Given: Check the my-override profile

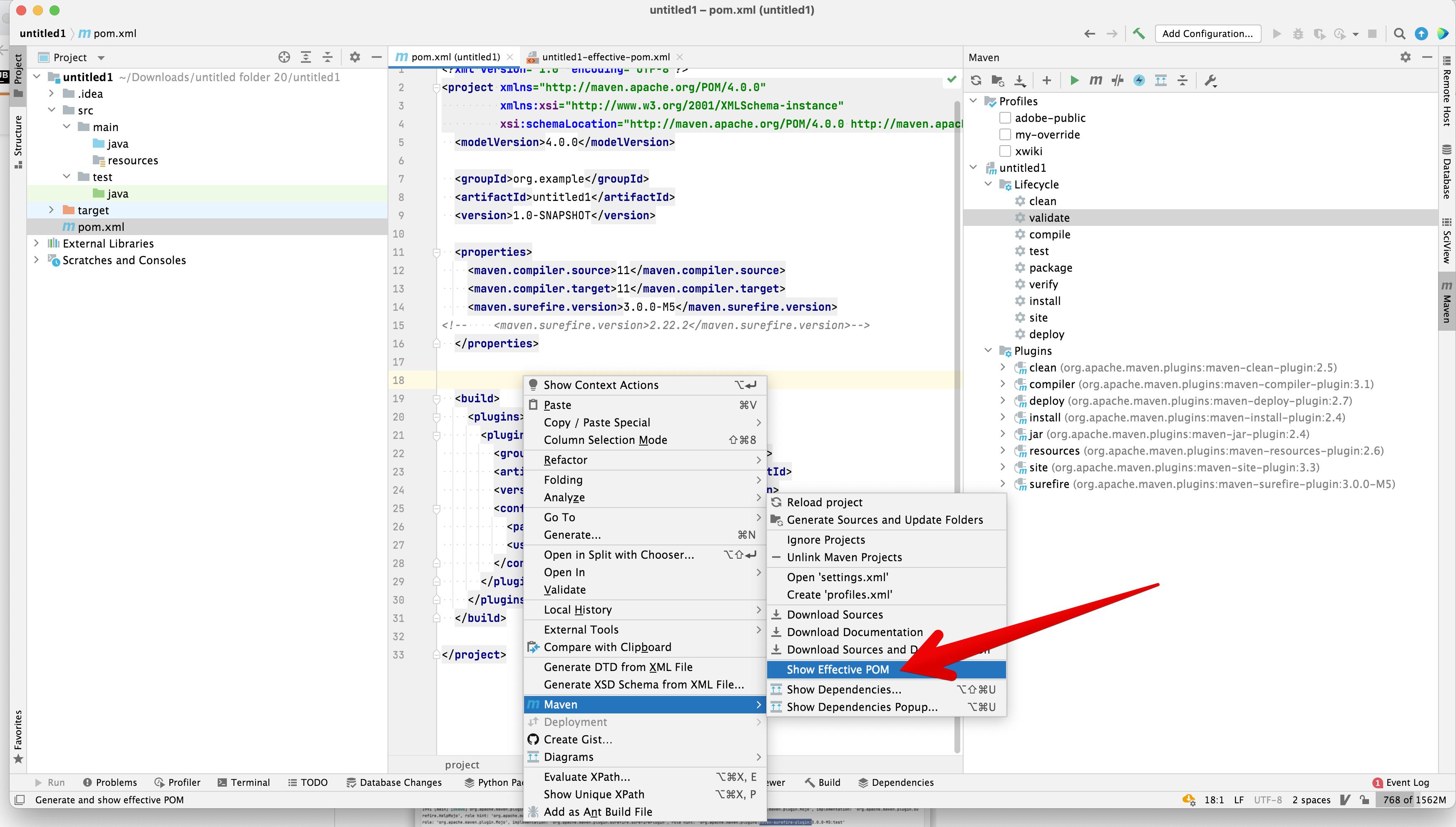Looking at the screenshot, I should 1005,134.
